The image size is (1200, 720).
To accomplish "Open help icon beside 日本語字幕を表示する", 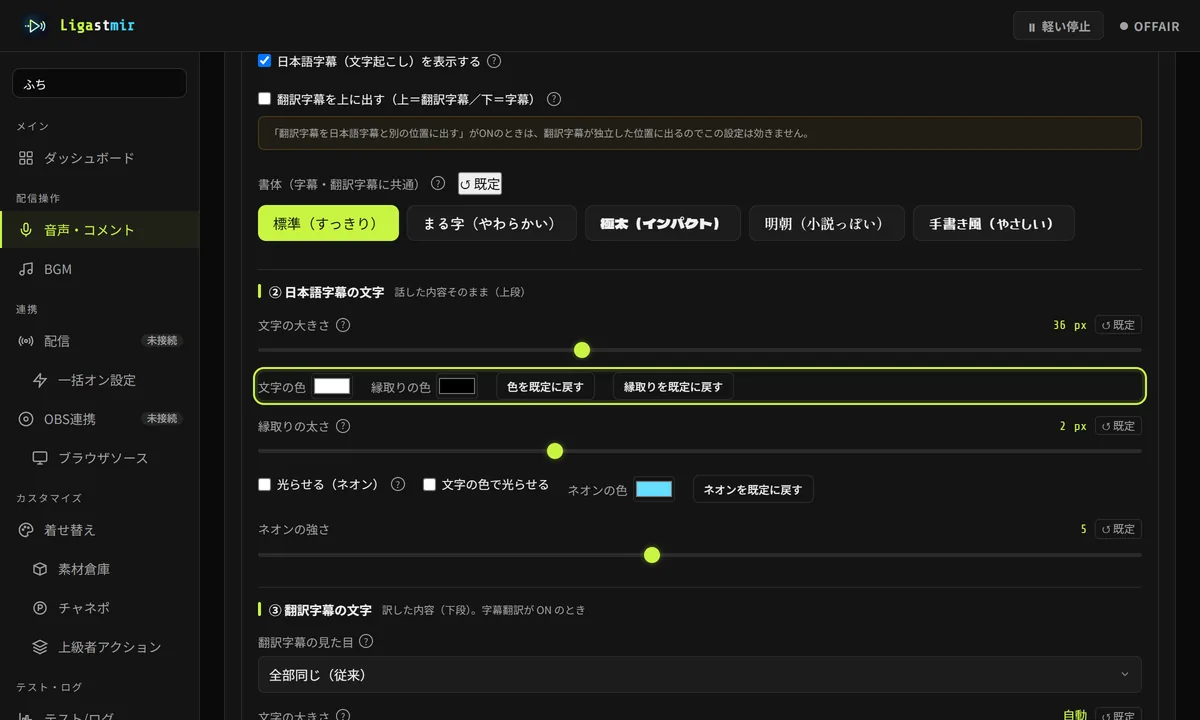I will [x=494, y=61].
